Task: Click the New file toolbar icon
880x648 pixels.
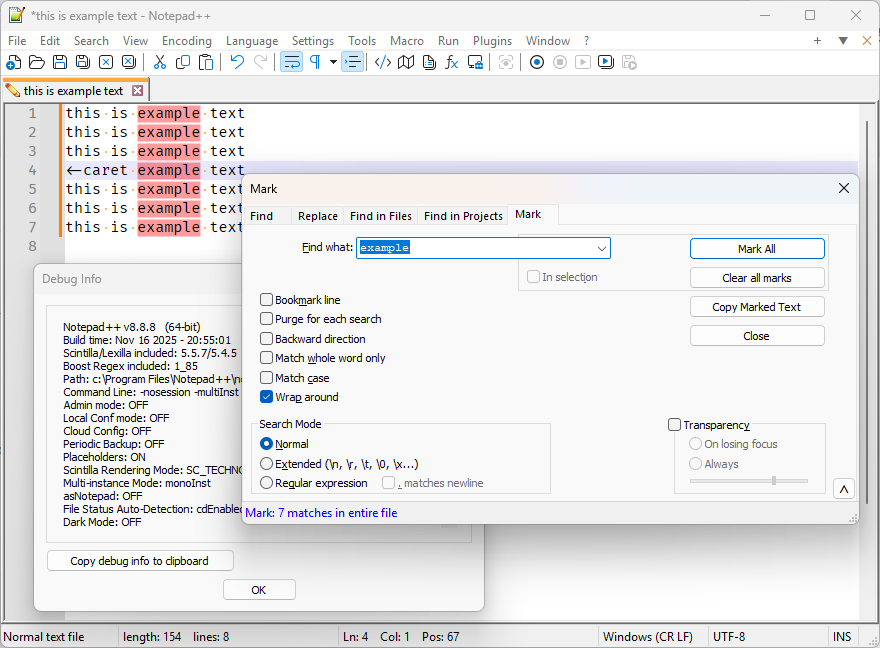Action: click(x=13, y=62)
